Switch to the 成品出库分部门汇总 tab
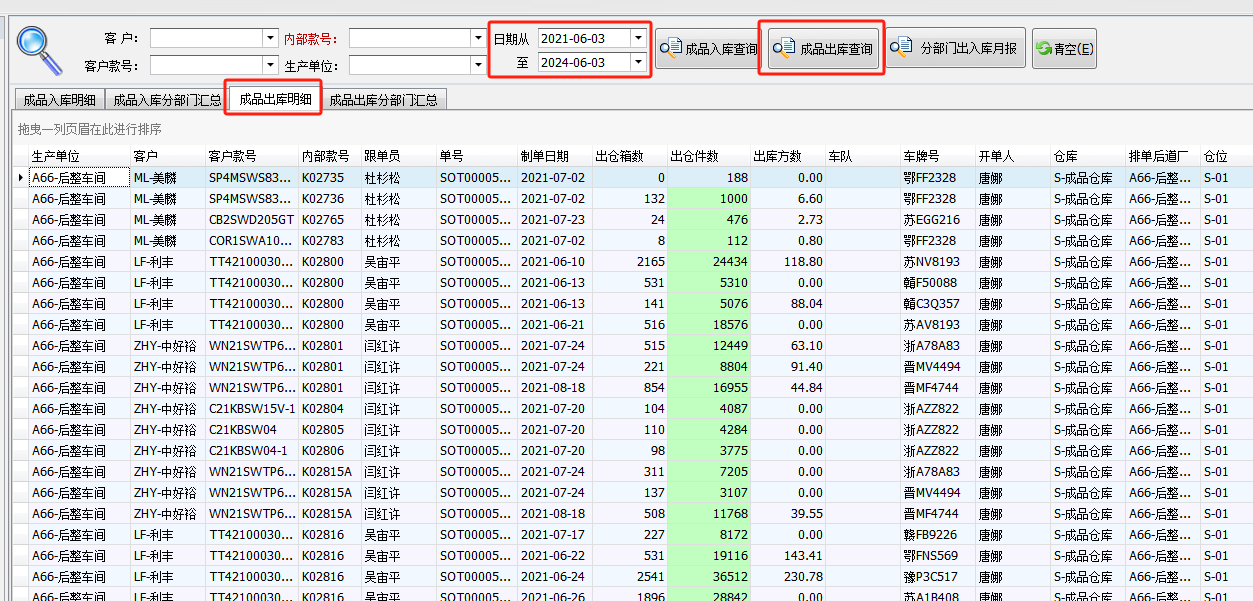 coord(384,100)
